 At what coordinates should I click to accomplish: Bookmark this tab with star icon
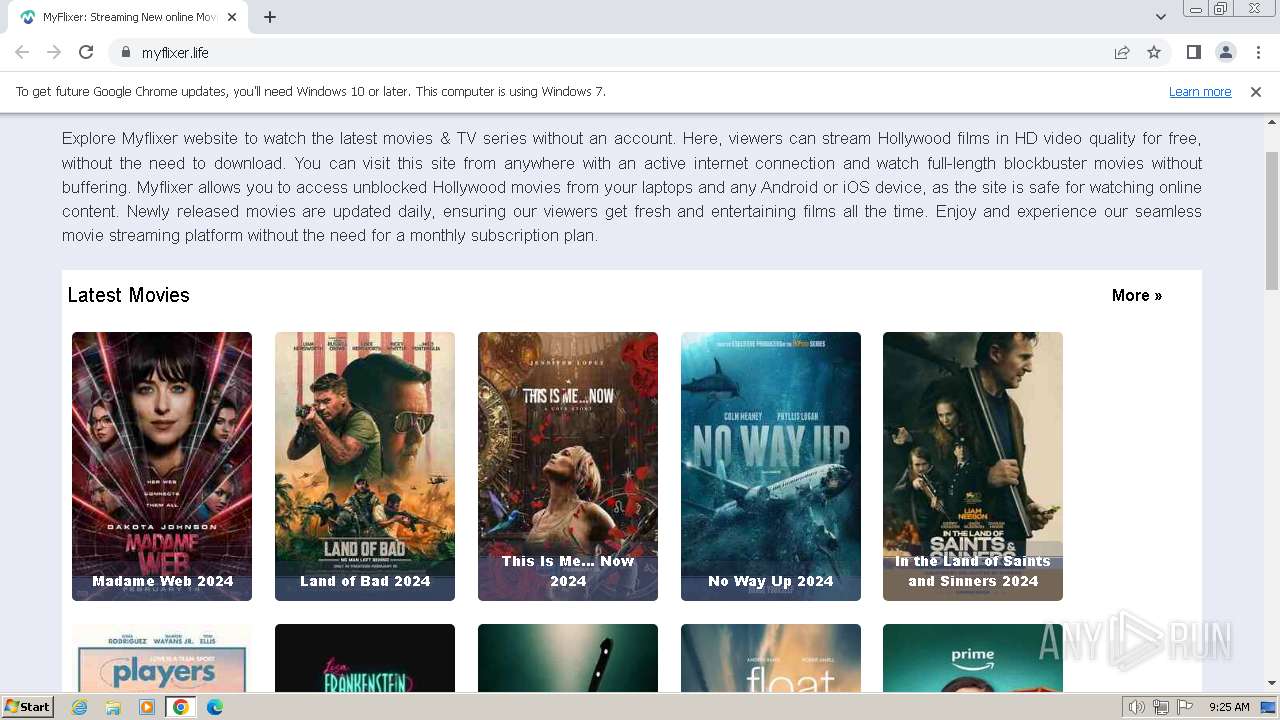pyautogui.click(x=1154, y=52)
